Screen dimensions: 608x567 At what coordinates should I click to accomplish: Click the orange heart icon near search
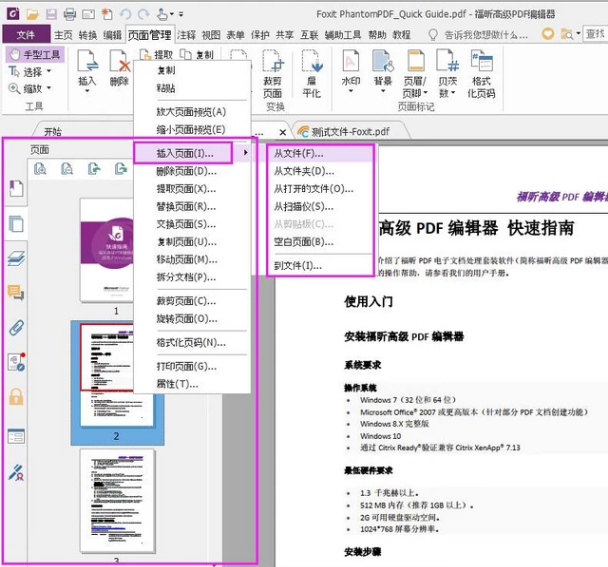(548, 34)
